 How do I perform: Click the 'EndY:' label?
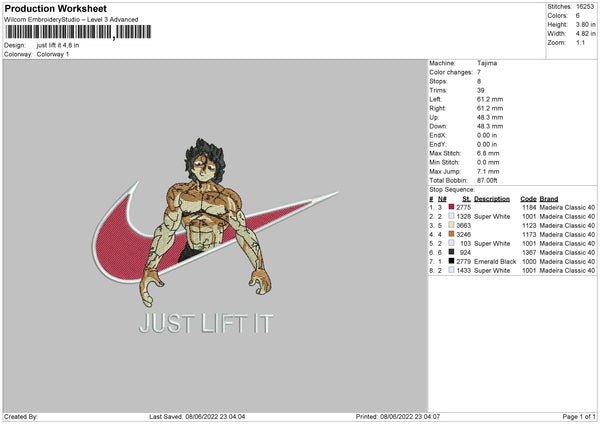(438, 144)
